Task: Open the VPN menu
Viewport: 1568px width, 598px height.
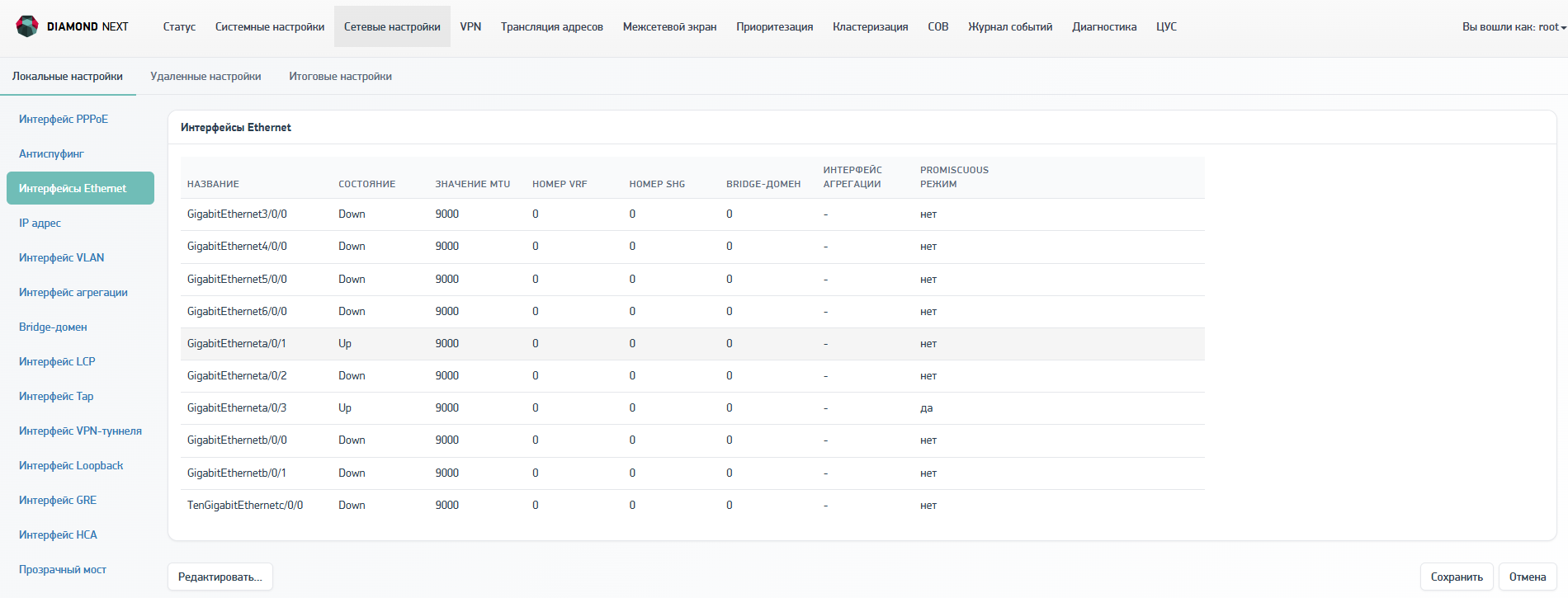Action: tap(470, 26)
